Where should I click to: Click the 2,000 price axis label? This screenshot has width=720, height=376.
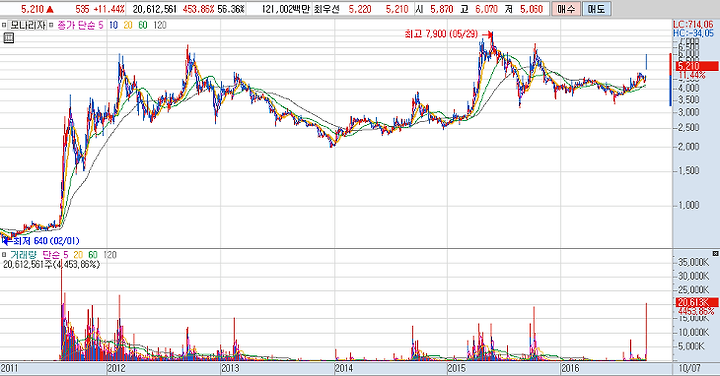688,146
